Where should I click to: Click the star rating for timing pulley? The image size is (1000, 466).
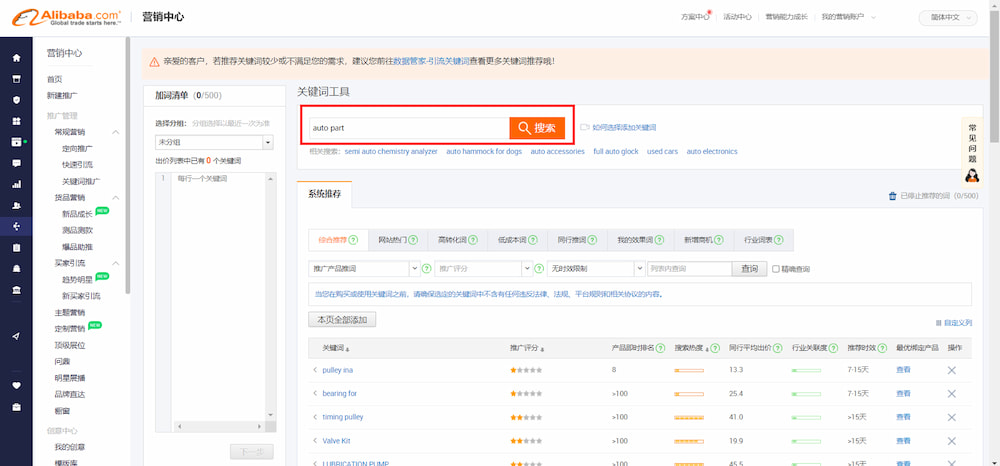coord(526,418)
